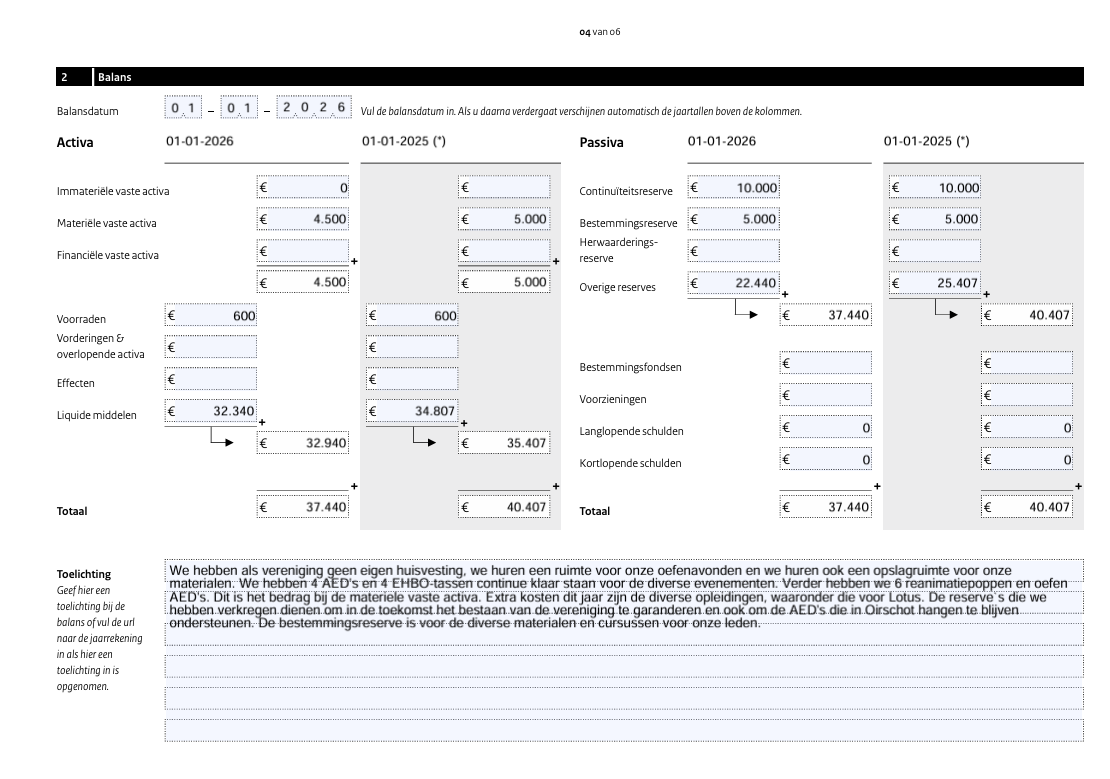Click Bestemmingsfondsen field for 01-01-2026
The width and height of the screenshot is (1110, 779).
(x=825, y=363)
